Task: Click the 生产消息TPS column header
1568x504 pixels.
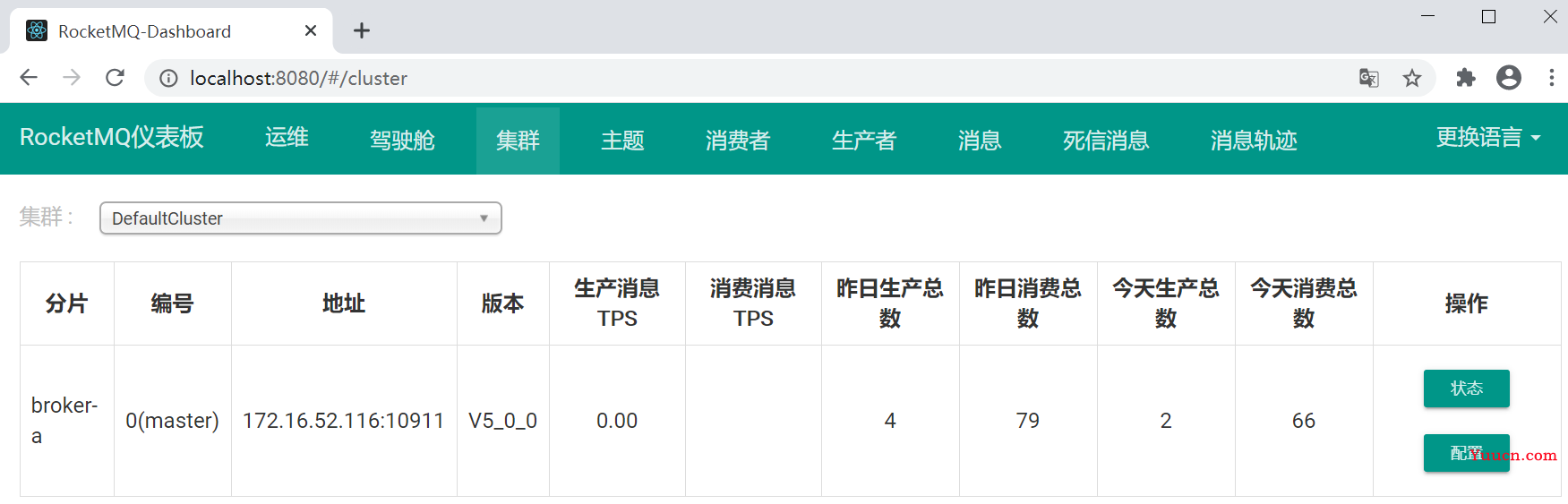Action: point(617,303)
